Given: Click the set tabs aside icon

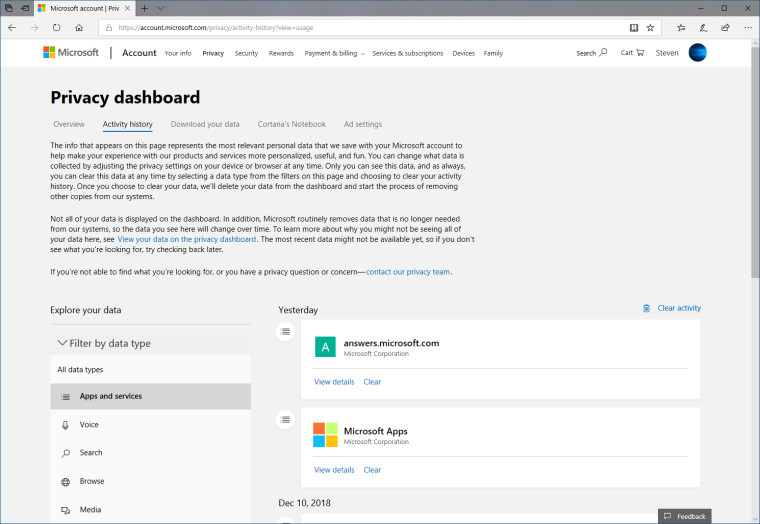Looking at the screenshot, I should (x=25, y=8).
